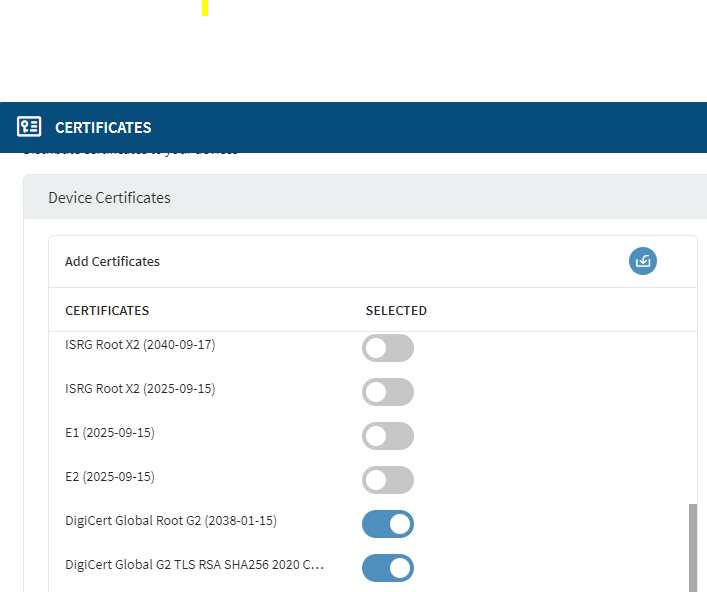Click the CERTIFICATES page title text
The width and height of the screenshot is (707, 592).
[103, 128]
